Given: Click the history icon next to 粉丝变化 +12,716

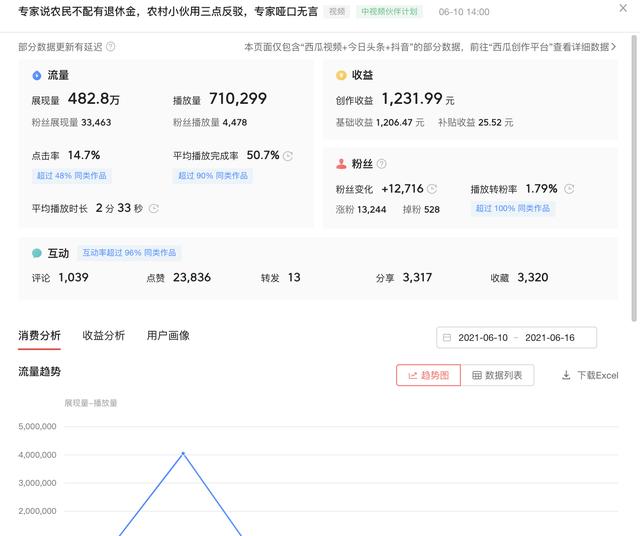Looking at the screenshot, I should click(432, 189).
